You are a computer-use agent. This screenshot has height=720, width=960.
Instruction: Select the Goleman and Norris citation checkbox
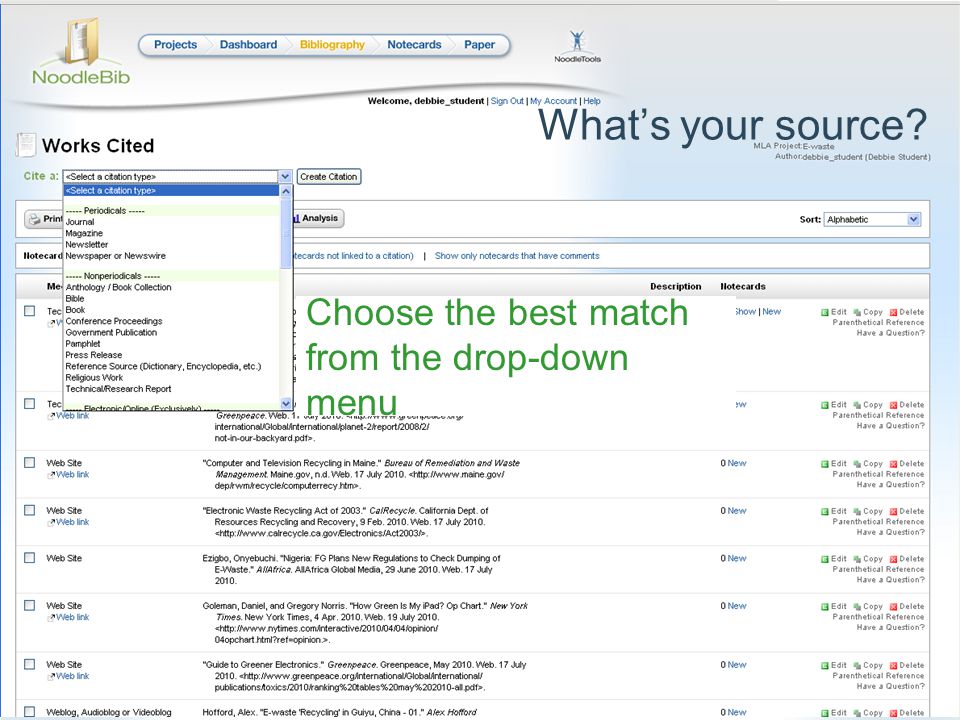point(29,606)
